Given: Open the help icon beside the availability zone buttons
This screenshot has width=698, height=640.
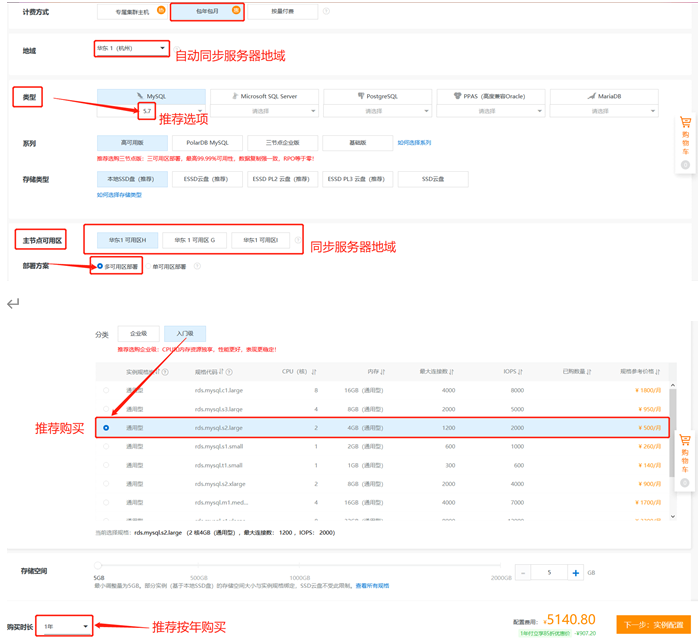Looking at the screenshot, I should (298, 240).
